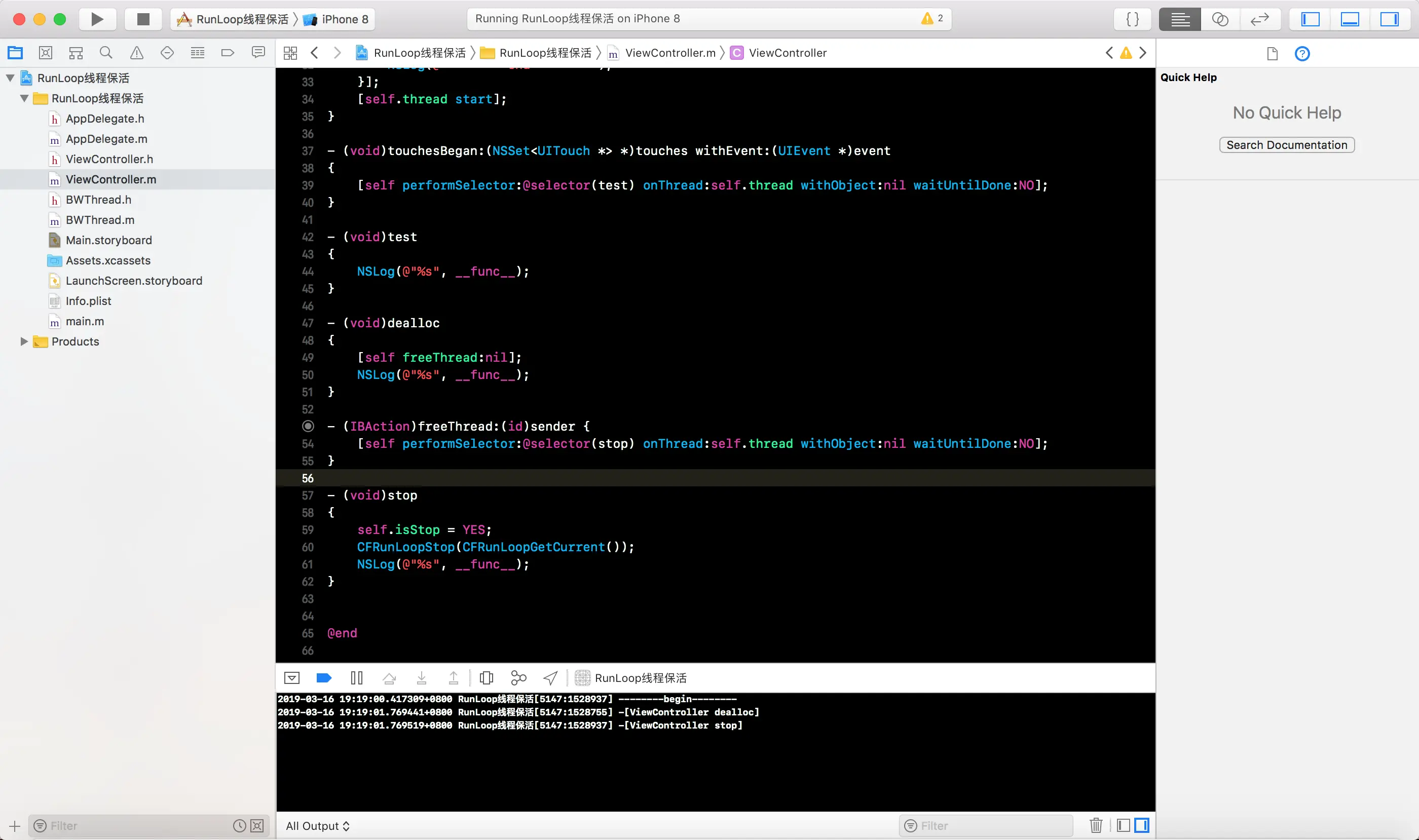Stop the running app
The width and height of the screenshot is (1419, 840).
(x=143, y=19)
